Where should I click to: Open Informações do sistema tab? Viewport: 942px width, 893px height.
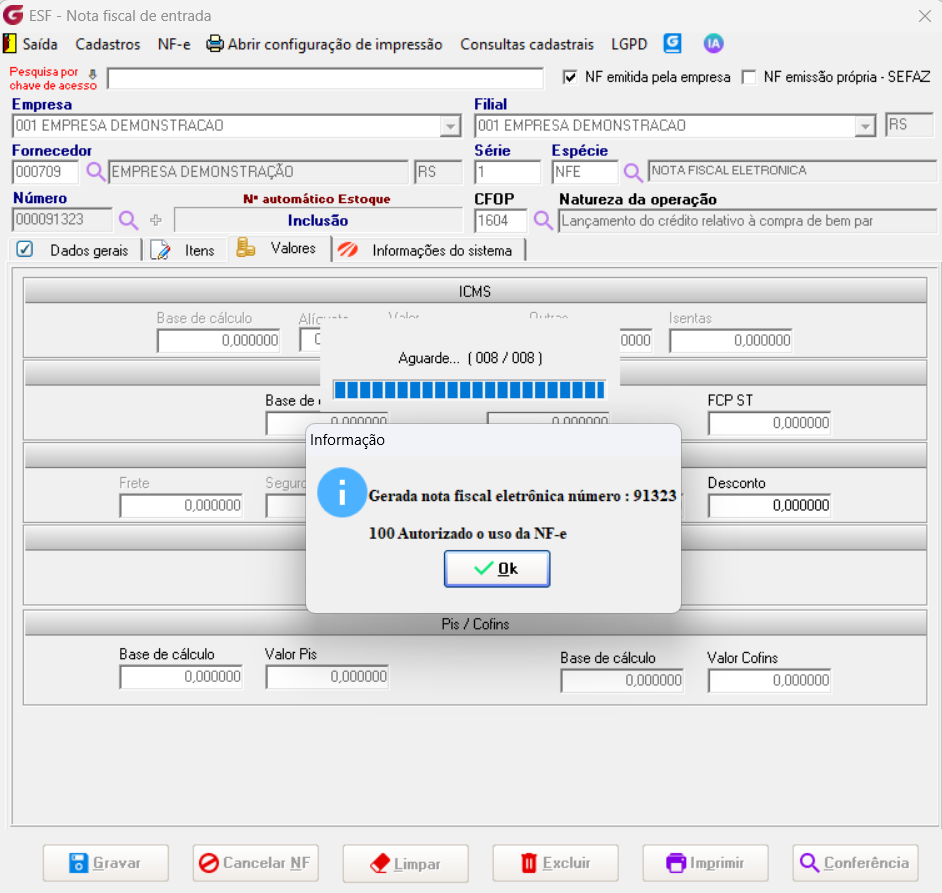coord(428,250)
